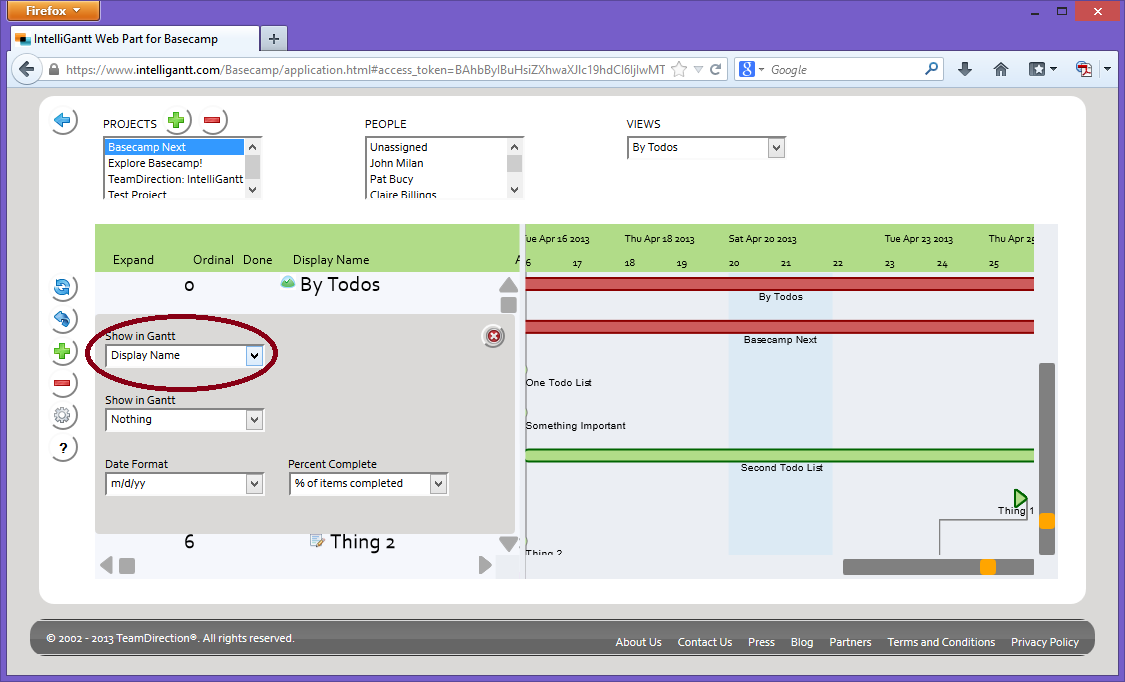Viewport: 1125px width, 682px height.
Task: Click grid horizontal scrollbar gray thumb
Action: click(x=127, y=566)
